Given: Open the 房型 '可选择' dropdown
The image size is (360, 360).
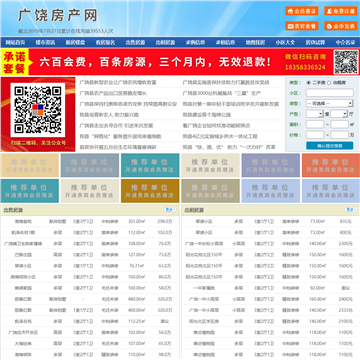Looking at the screenshot, I should [330, 103].
